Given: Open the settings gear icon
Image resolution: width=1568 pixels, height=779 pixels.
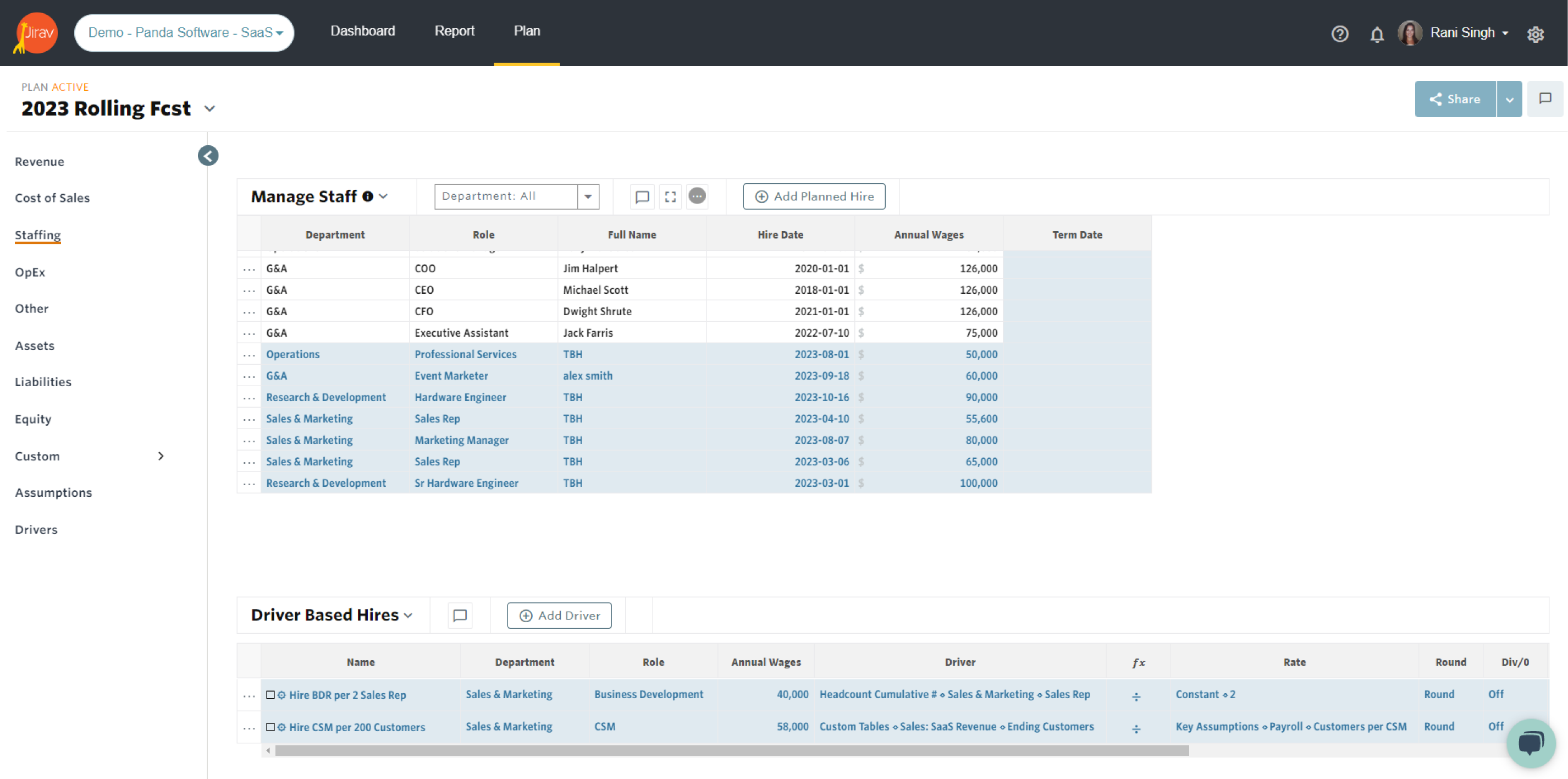Looking at the screenshot, I should click(1535, 34).
